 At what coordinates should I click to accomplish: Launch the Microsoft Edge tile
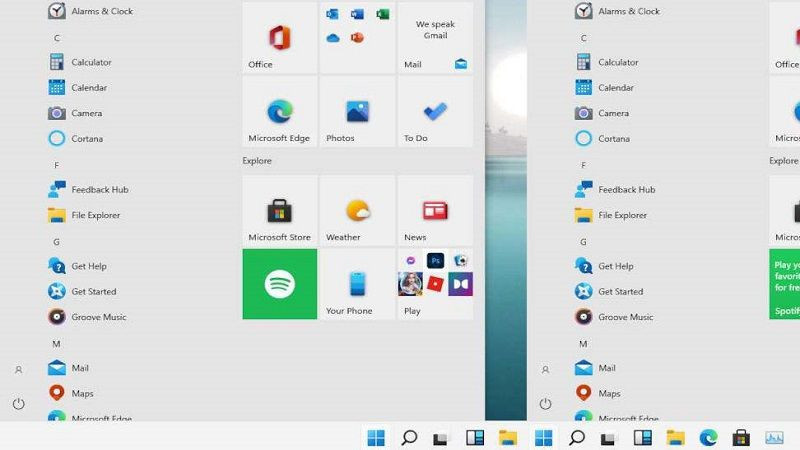tap(280, 112)
